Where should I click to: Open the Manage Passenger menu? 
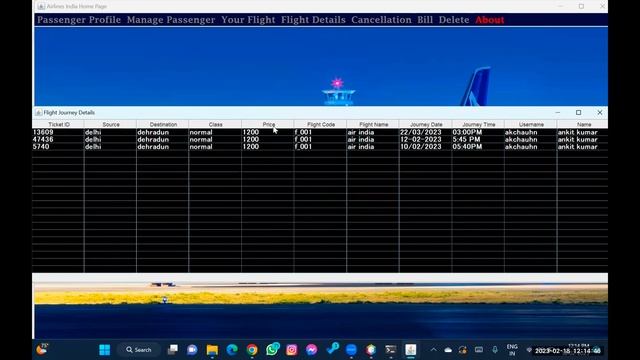pos(171,20)
